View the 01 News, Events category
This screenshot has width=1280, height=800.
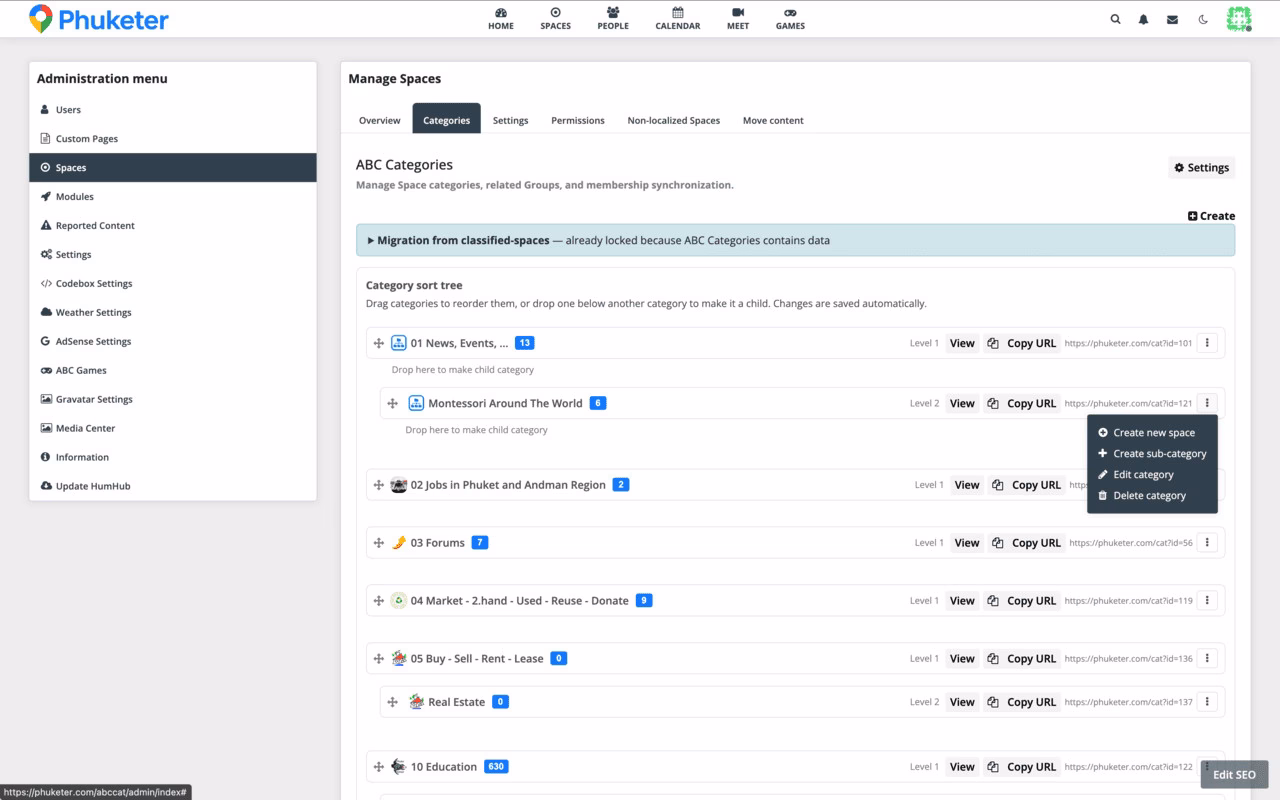pos(962,343)
